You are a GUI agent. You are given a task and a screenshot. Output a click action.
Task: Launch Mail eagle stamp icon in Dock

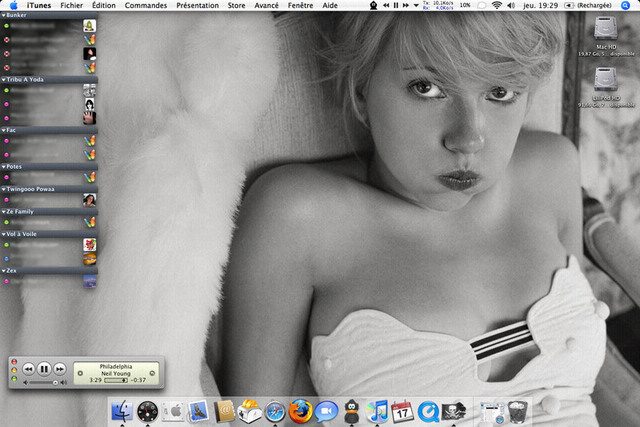click(x=198, y=411)
